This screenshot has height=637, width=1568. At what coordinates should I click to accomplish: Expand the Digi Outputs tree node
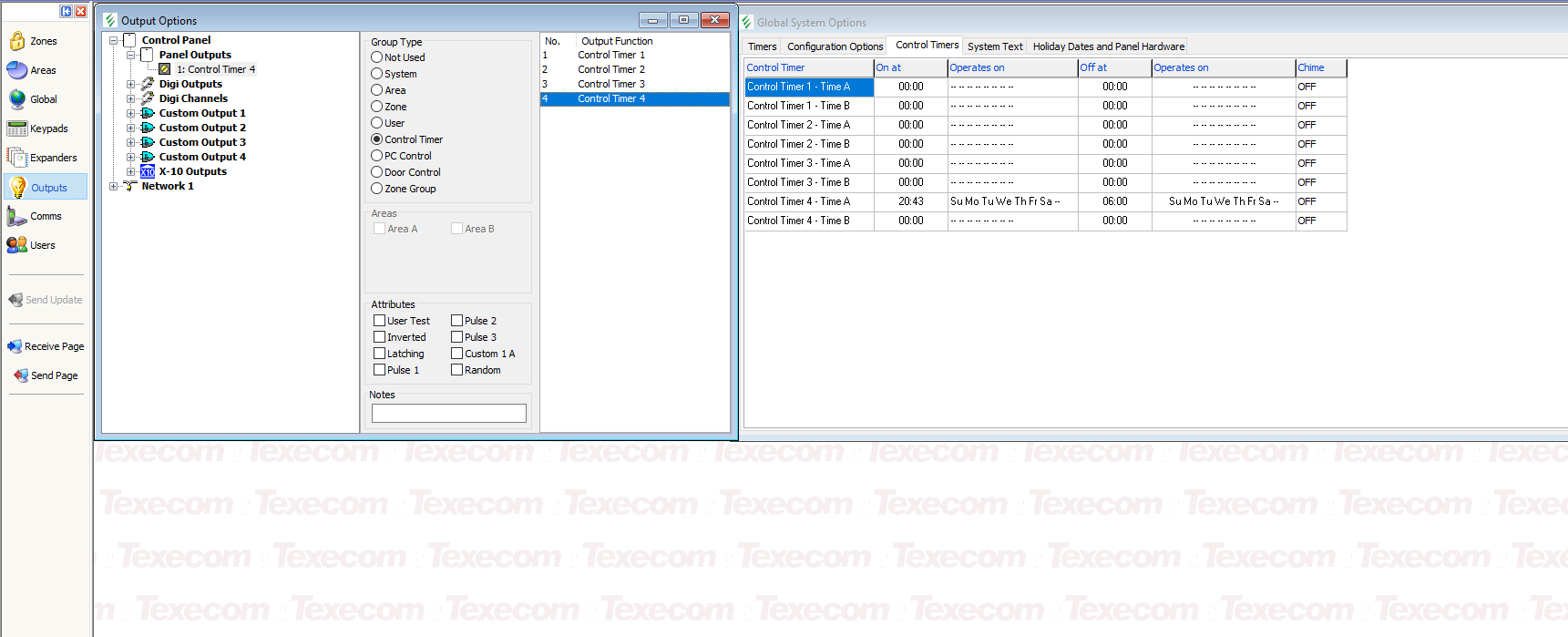tap(130, 84)
